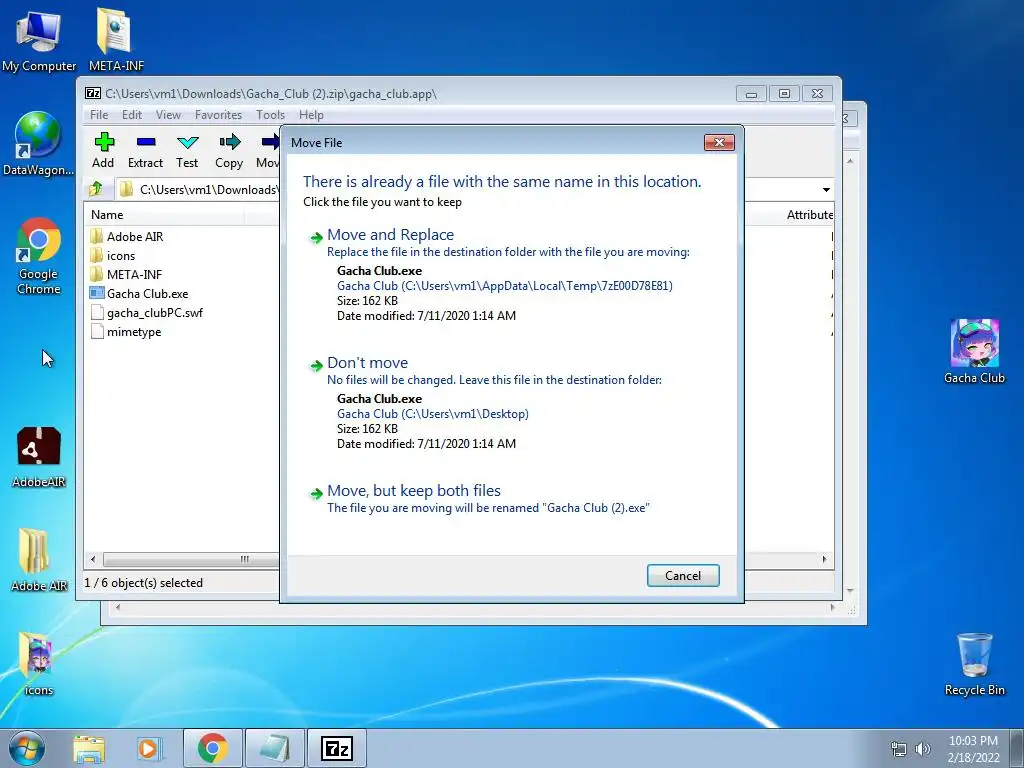This screenshot has width=1024, height=768.
Task: Open Windows Media Player taskbar icon
Action: point(150,748)
